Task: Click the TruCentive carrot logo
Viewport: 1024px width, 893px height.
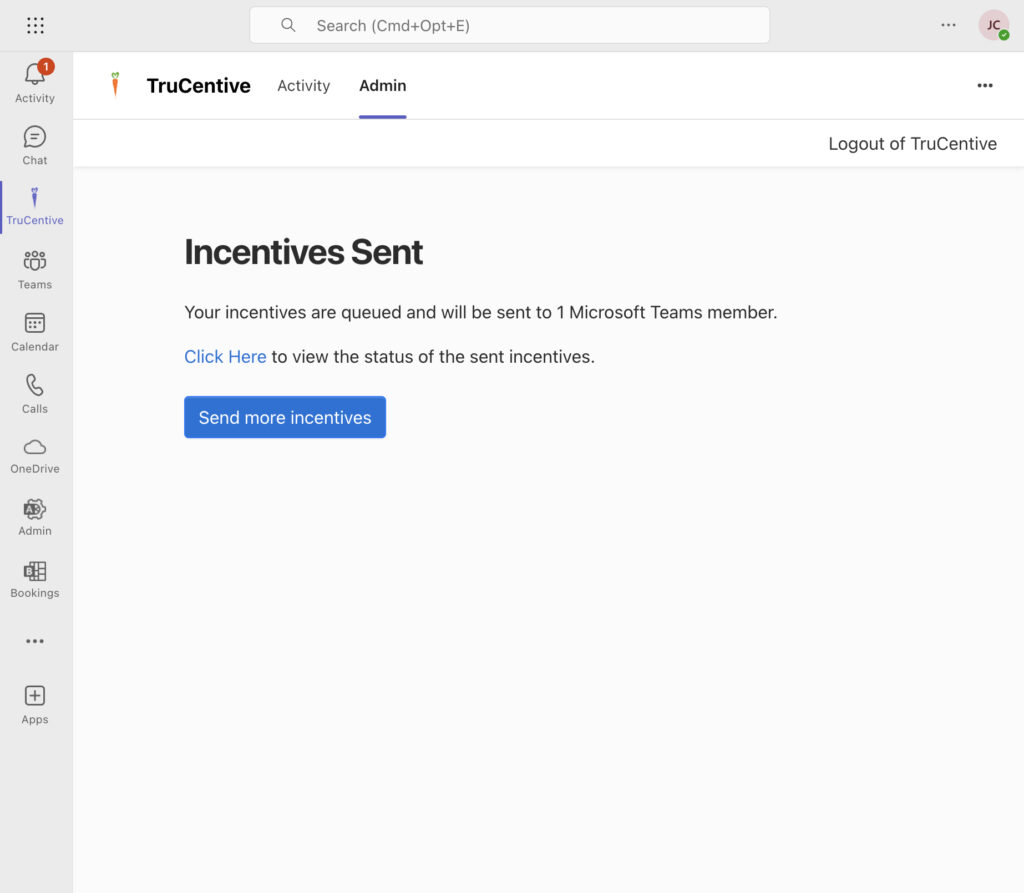Action: click(115, 85)
